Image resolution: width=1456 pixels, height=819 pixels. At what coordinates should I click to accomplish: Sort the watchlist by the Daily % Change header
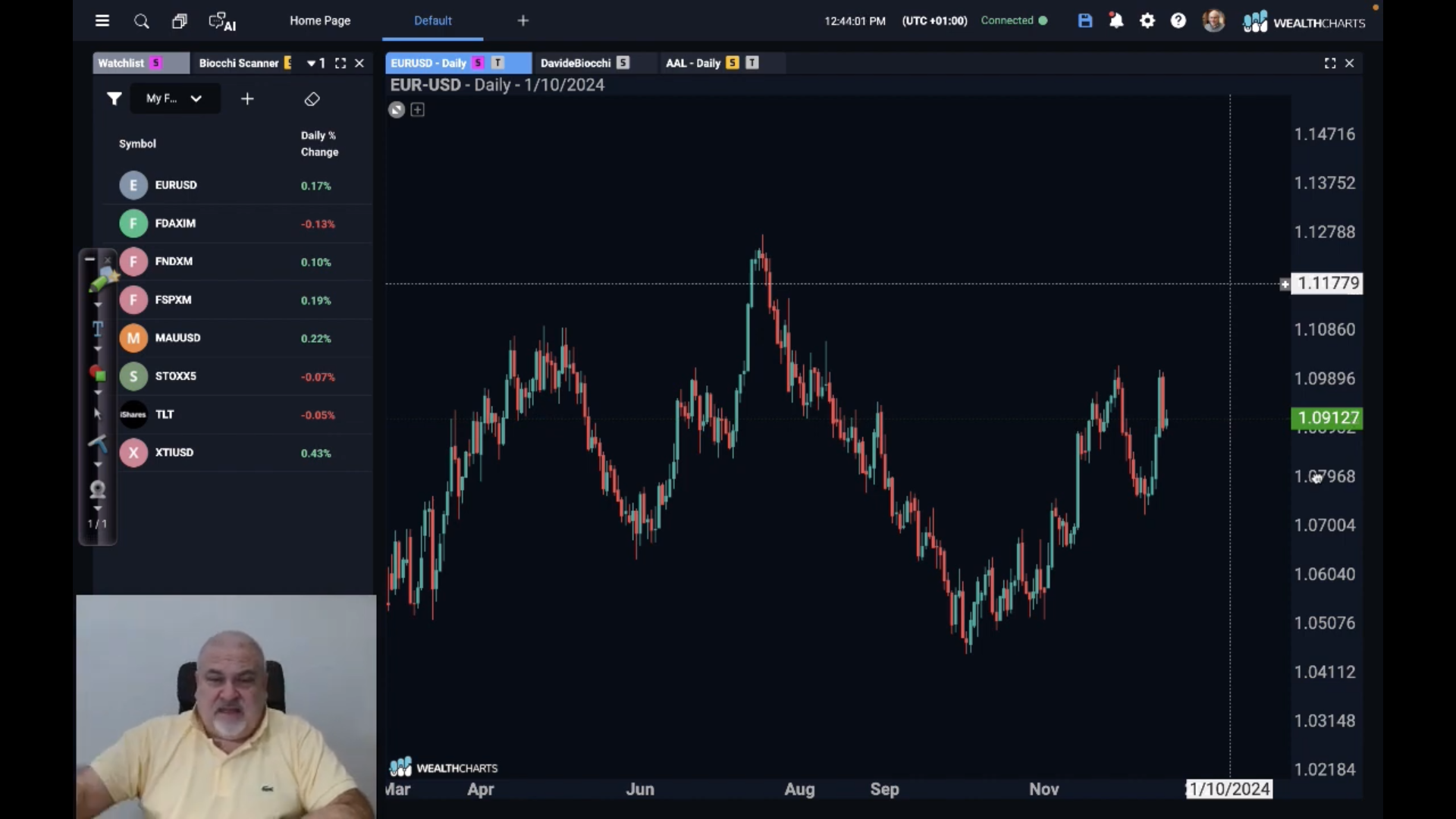point(319,144)
